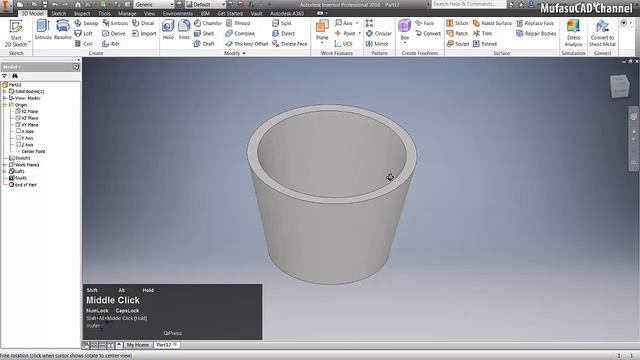Collapse the Origin folder node
This screenshot has height=360, width=640.
coord(4,105)
